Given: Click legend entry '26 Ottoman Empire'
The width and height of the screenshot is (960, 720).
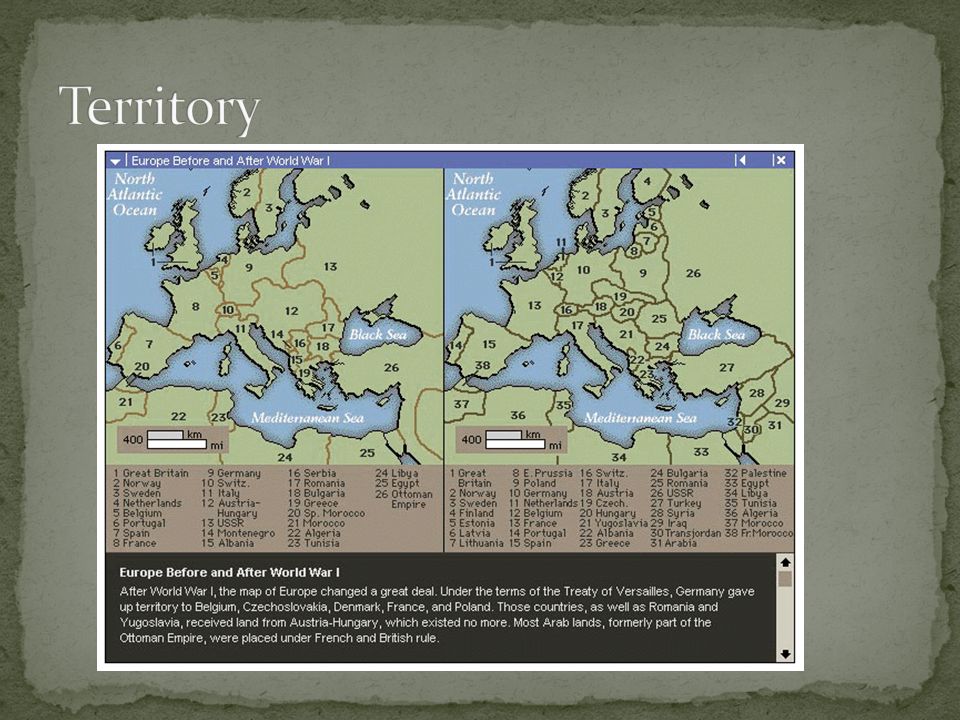Looking at the screenshot, I should click(x=404, y=499).
